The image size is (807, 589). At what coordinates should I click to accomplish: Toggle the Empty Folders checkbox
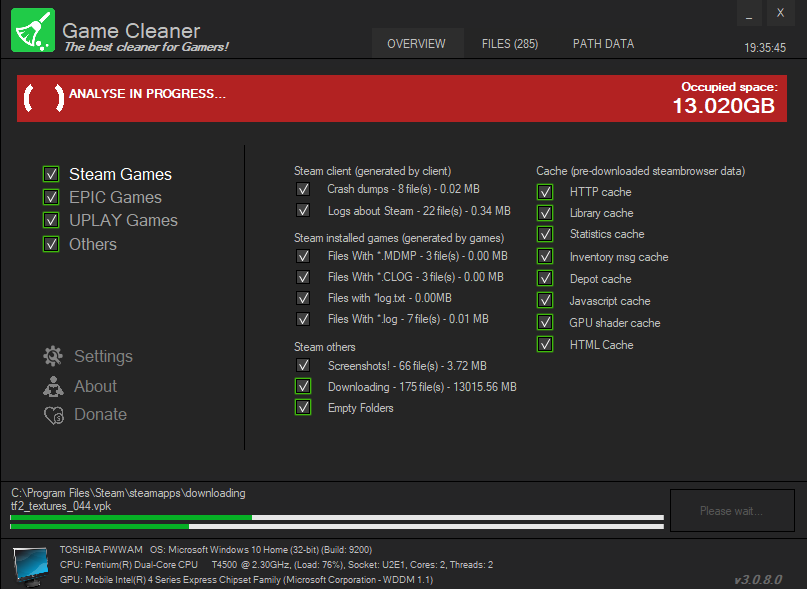303,407
